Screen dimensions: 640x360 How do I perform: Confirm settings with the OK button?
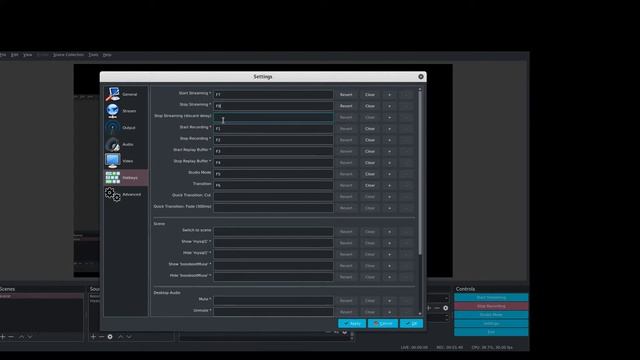tap(411, 324)
